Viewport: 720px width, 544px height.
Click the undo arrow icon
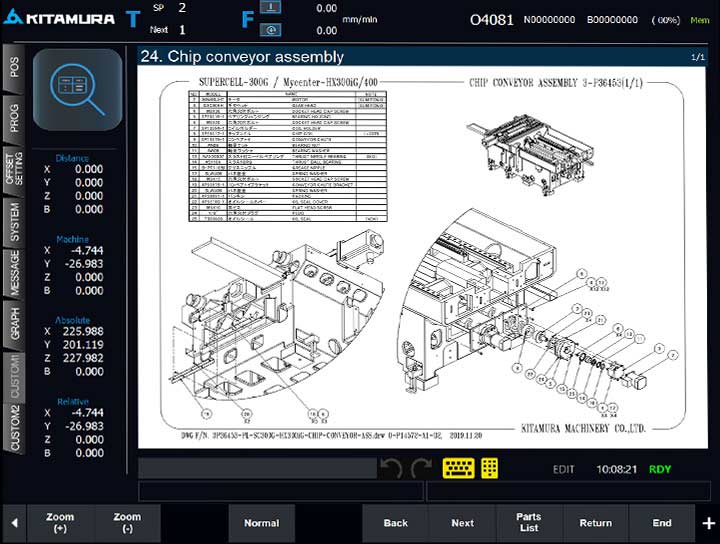(391, 469)
